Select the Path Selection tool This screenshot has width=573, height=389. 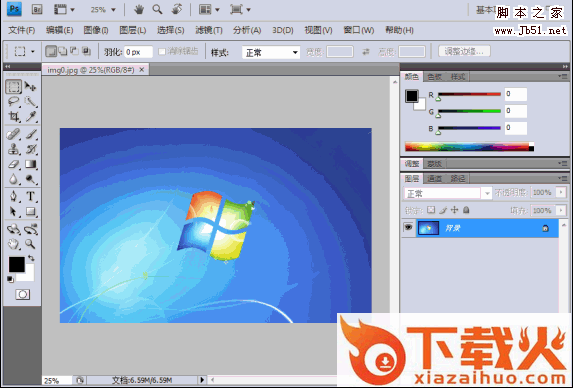tap(14, 211)
